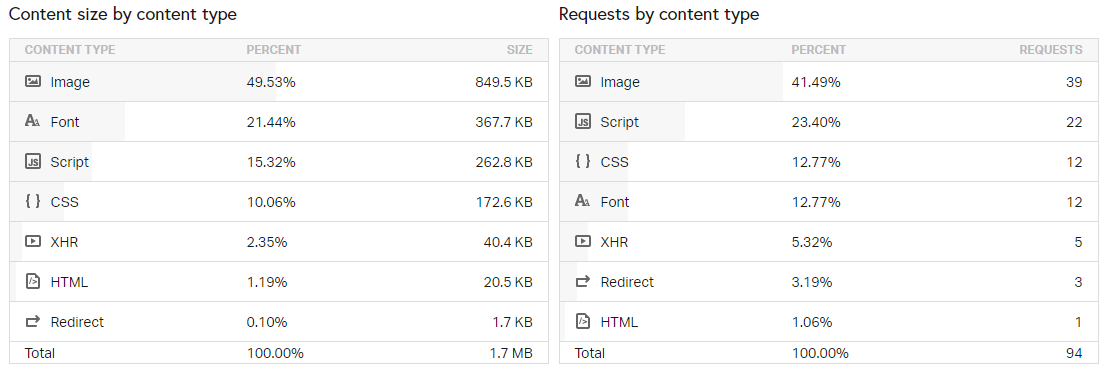The width and height of the screenshot is (1116, 373).
Task: Click the REQUESTS column header
Action: pyautogui.click(x=1051, y=50)
